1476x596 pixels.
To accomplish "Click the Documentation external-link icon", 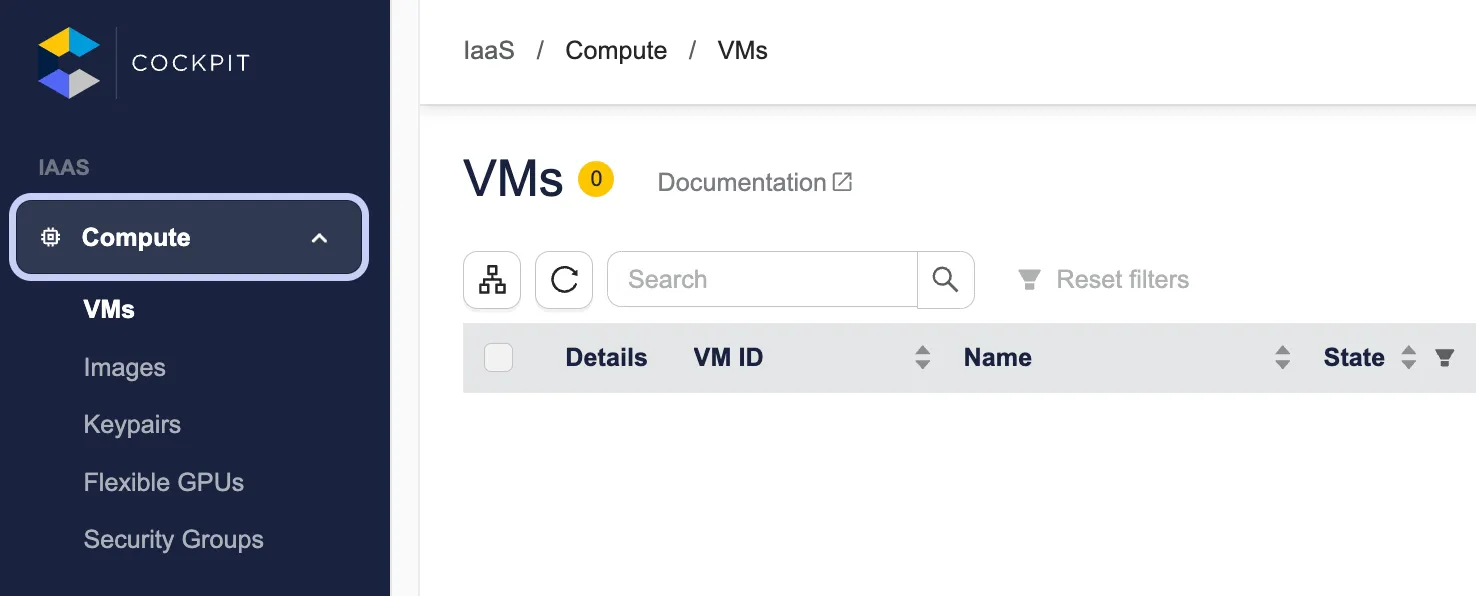I will click(x=842, y=181).
